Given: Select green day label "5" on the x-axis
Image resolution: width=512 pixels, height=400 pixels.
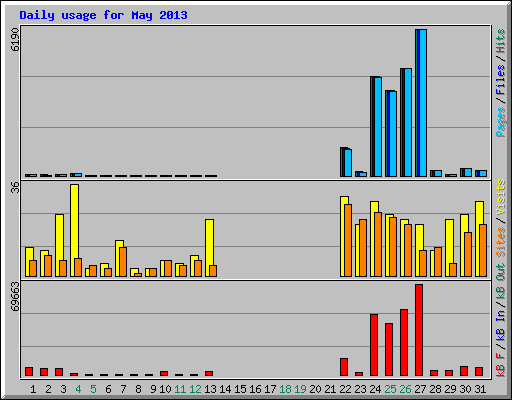Looking at the screenshot, I should pos(93,389).
